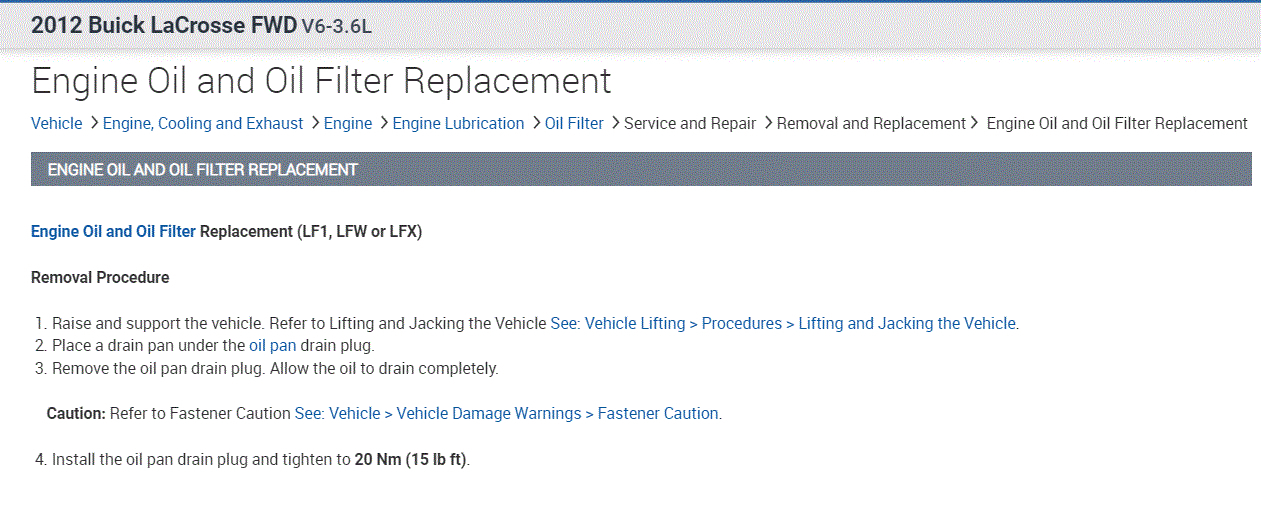The width and height of the screenshot is (1261, 510).
Task: Select the Oil Filter breadcrumb link
Action: pos(574,124)
